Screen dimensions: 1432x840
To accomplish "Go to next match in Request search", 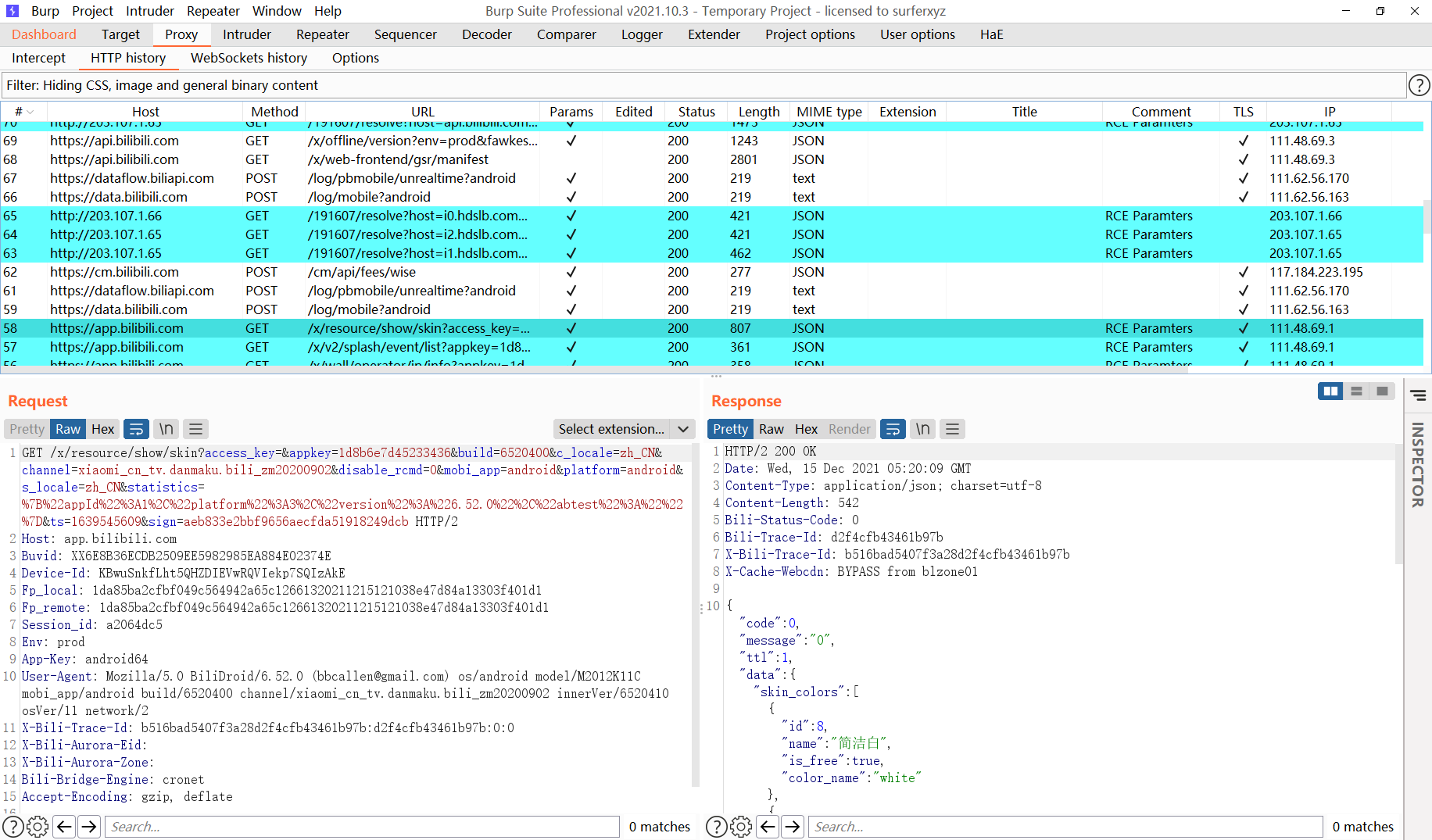I will (90, 827).
